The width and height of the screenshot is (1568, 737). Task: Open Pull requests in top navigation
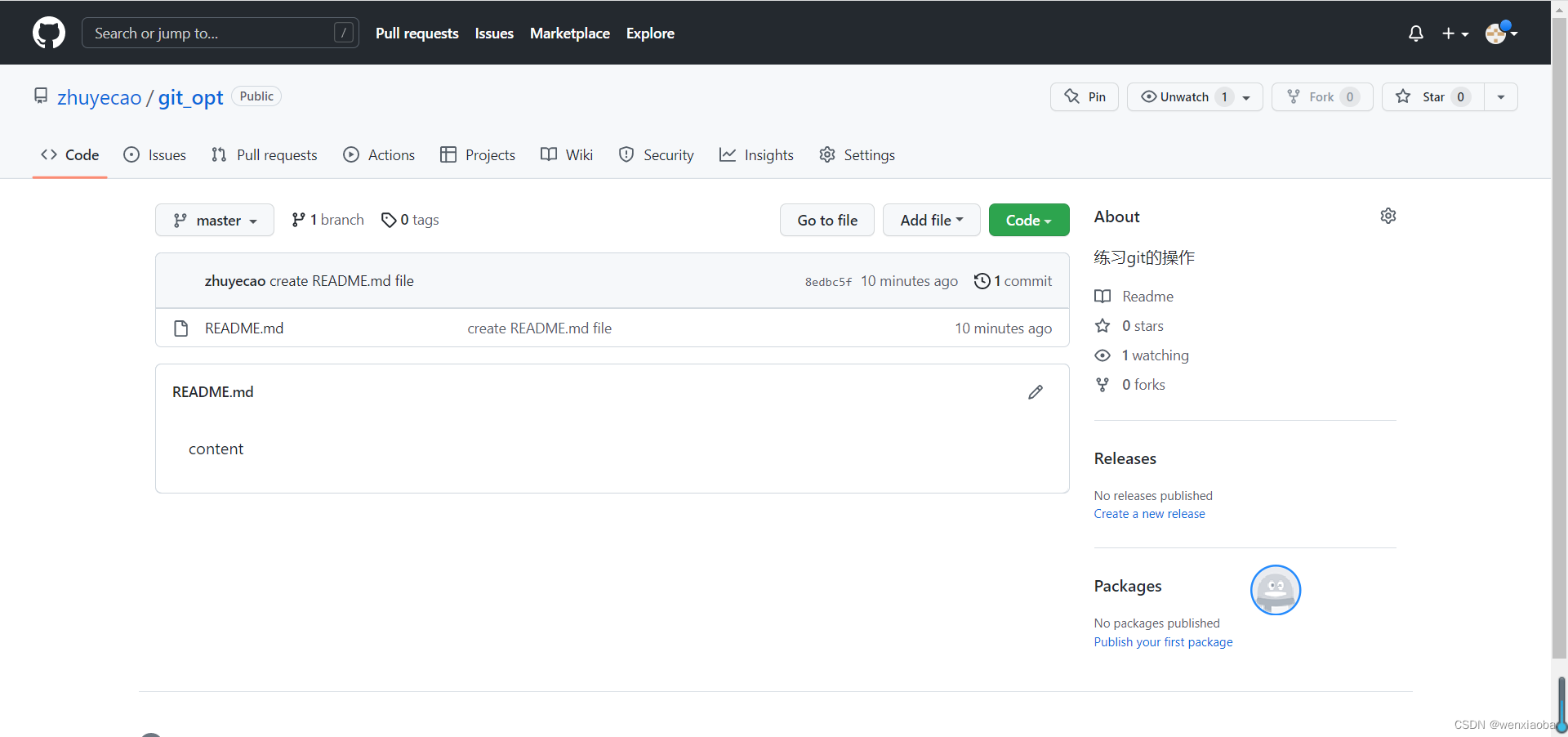(417, 33)
